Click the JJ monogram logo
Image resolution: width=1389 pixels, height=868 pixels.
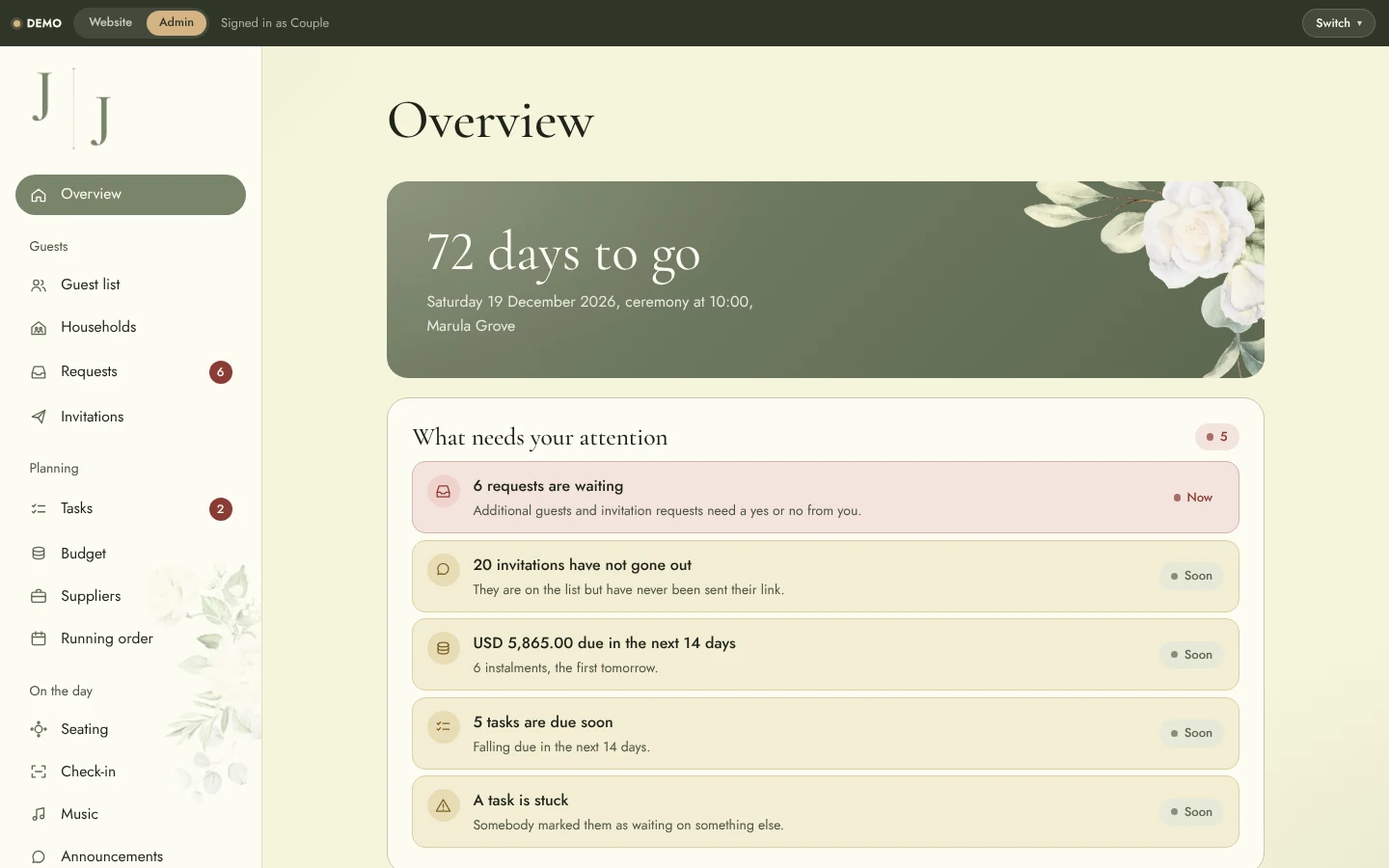[72, 108]
